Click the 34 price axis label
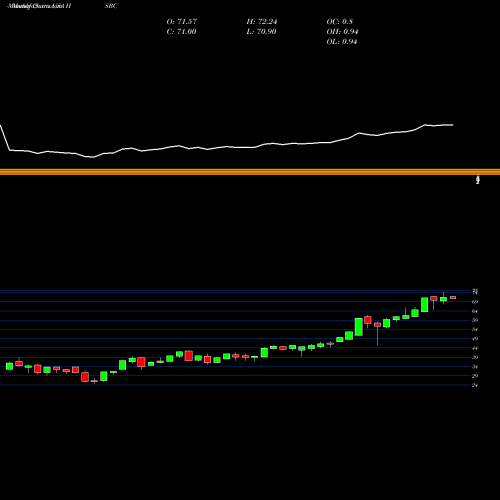500x500 pixels. (x=475, y=367)
